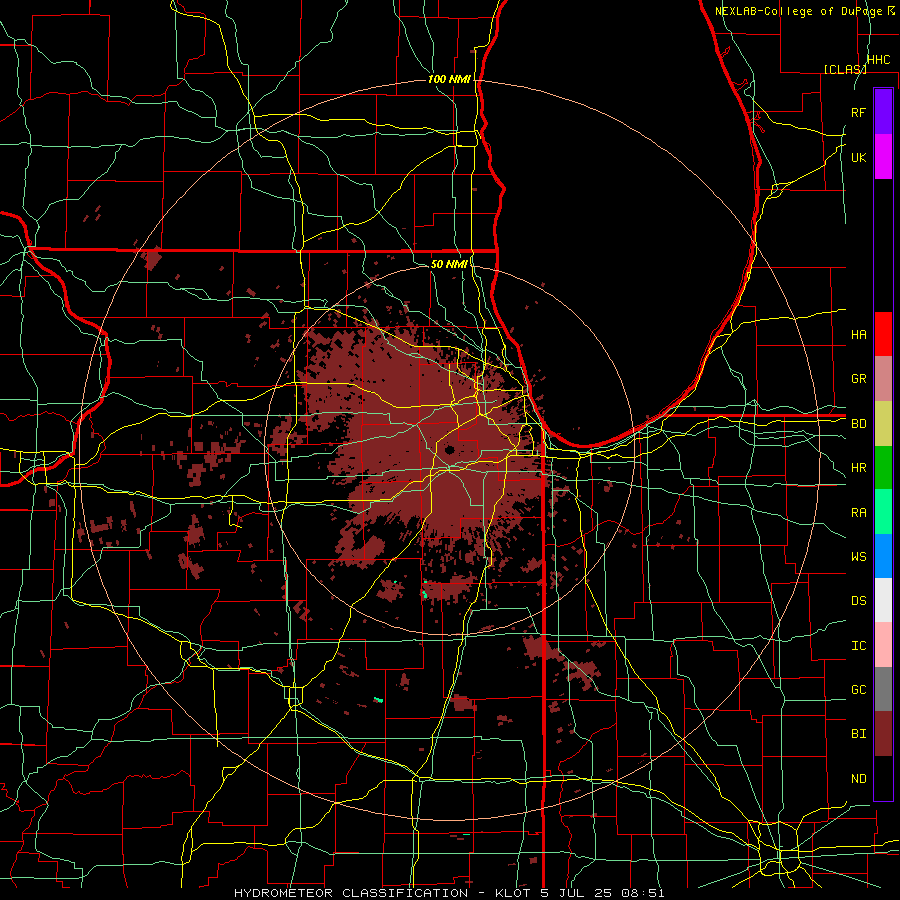Click the HA red legend swatch
The image size is (900, 900).
(883, 334)
